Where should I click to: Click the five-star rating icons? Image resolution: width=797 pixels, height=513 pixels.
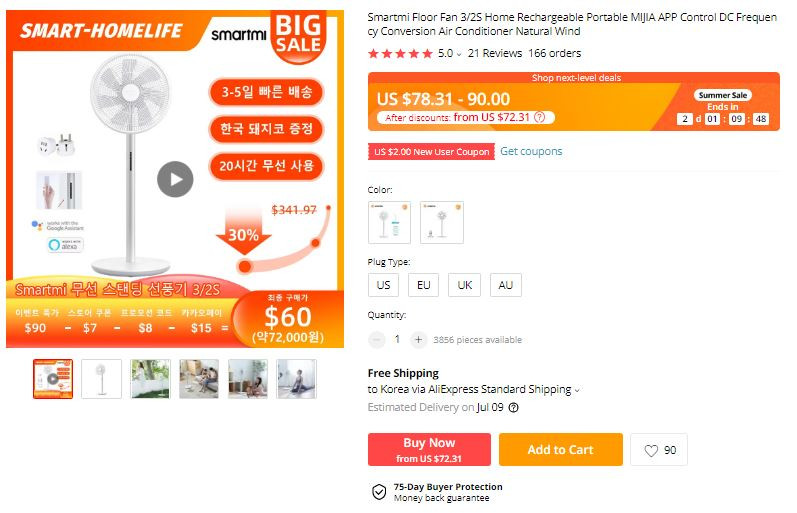[x=401, y=53]
